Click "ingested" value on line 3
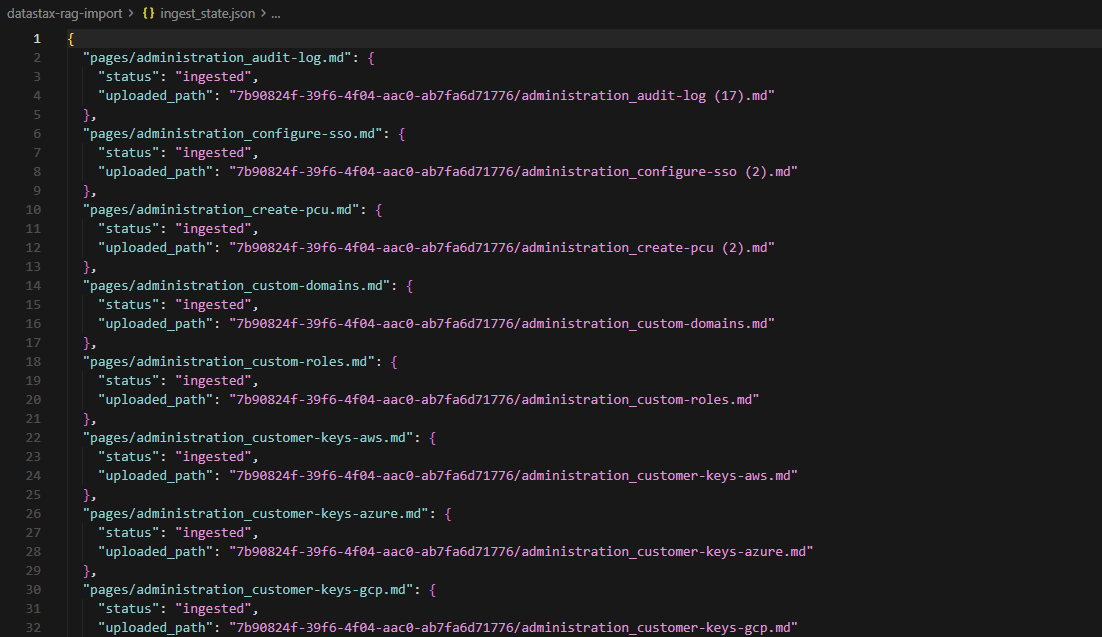This screenshot has height=637, width=1102. pyautogui.click(x=214, y=77)
